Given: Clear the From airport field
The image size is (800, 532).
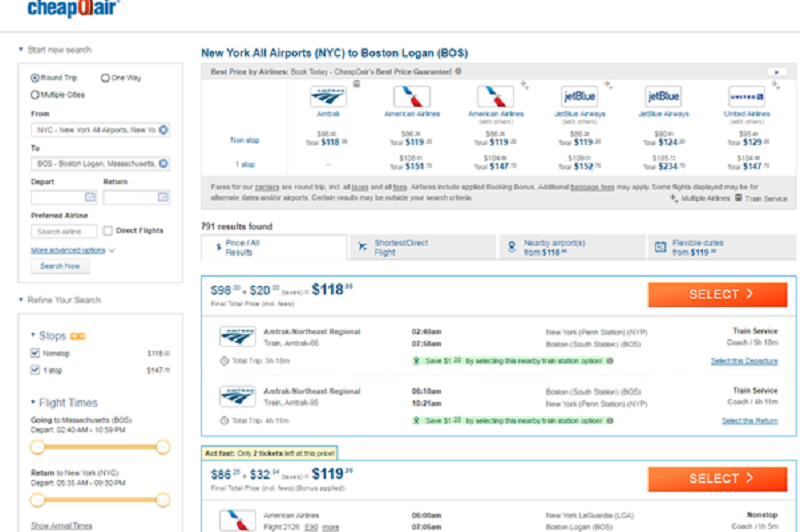Looking at the screenshot, I should 164,130.
